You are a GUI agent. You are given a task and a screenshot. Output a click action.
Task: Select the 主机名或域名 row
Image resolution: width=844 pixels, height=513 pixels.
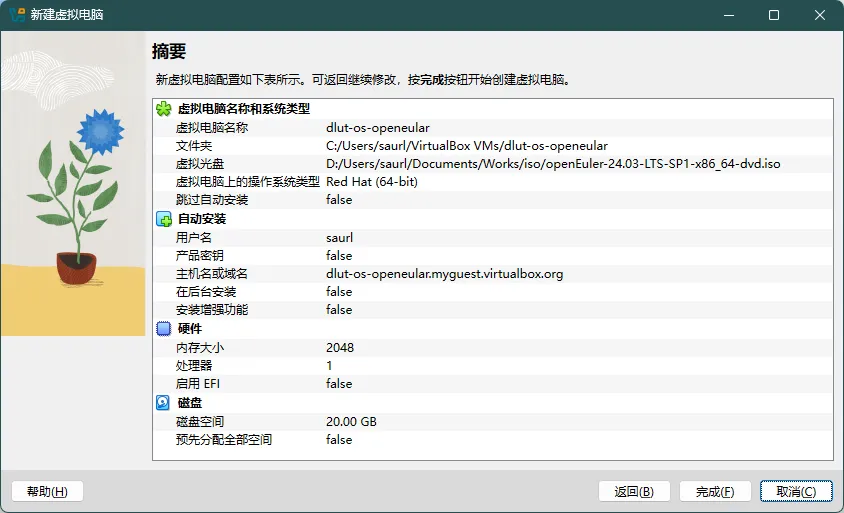pos(492,274)
